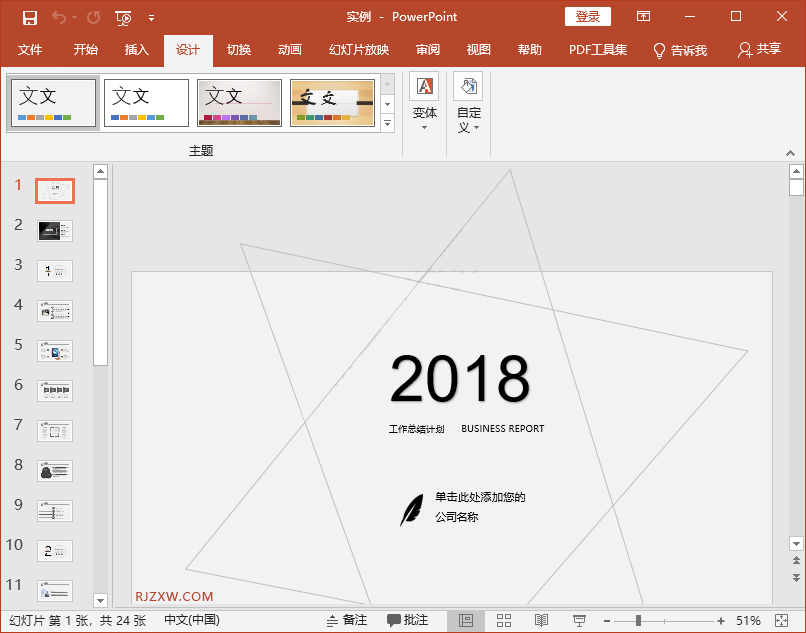The height and width of the screenshot is (633, 806).
Task: Click the Save icon in quick access toolbar
Action: 30,17
